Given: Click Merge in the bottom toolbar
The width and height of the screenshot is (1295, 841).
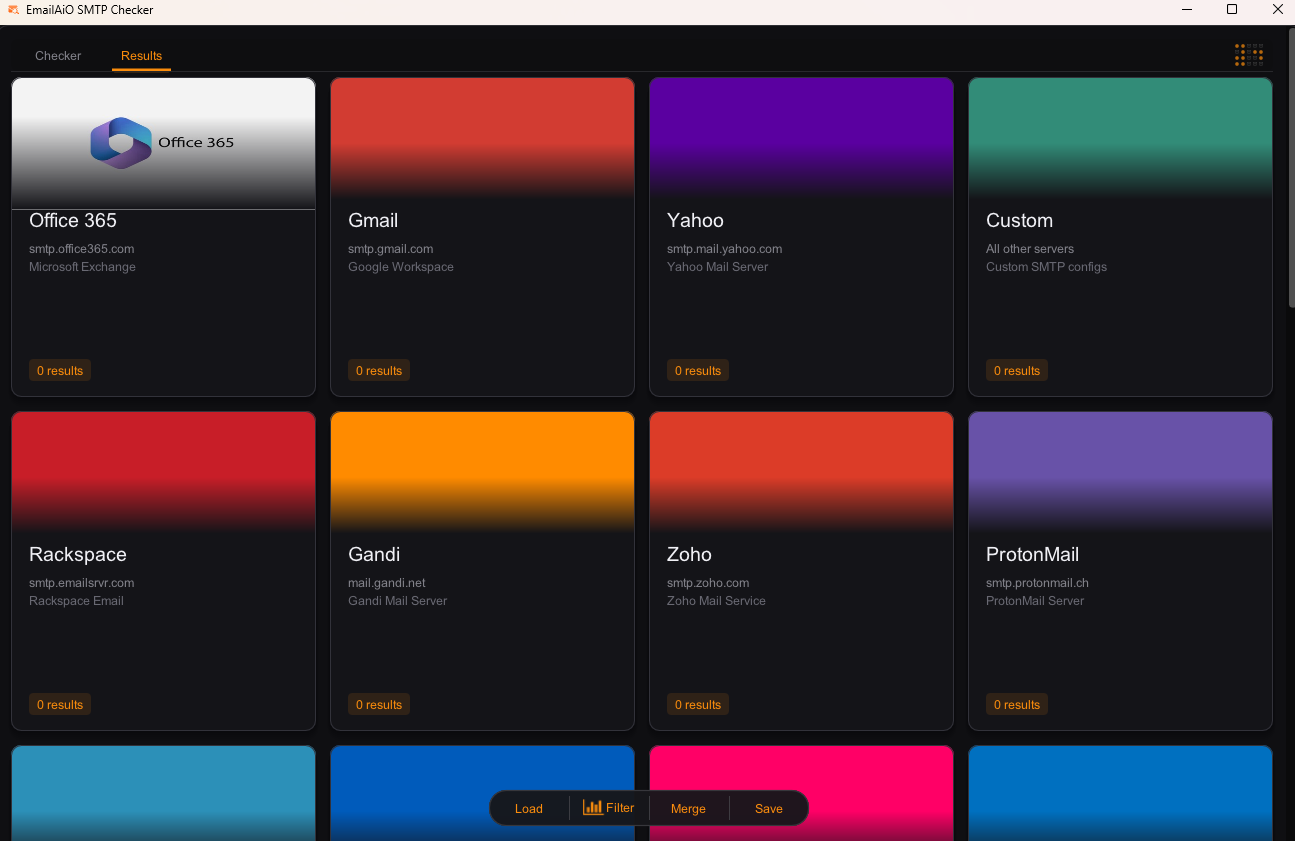Looking at the screenshot, I should 688,808.
